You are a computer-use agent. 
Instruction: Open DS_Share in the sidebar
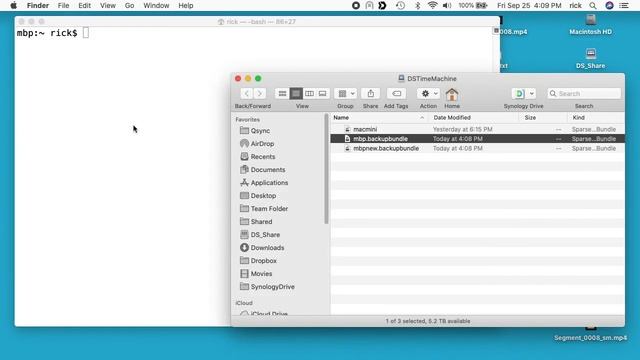coord(260,235)
